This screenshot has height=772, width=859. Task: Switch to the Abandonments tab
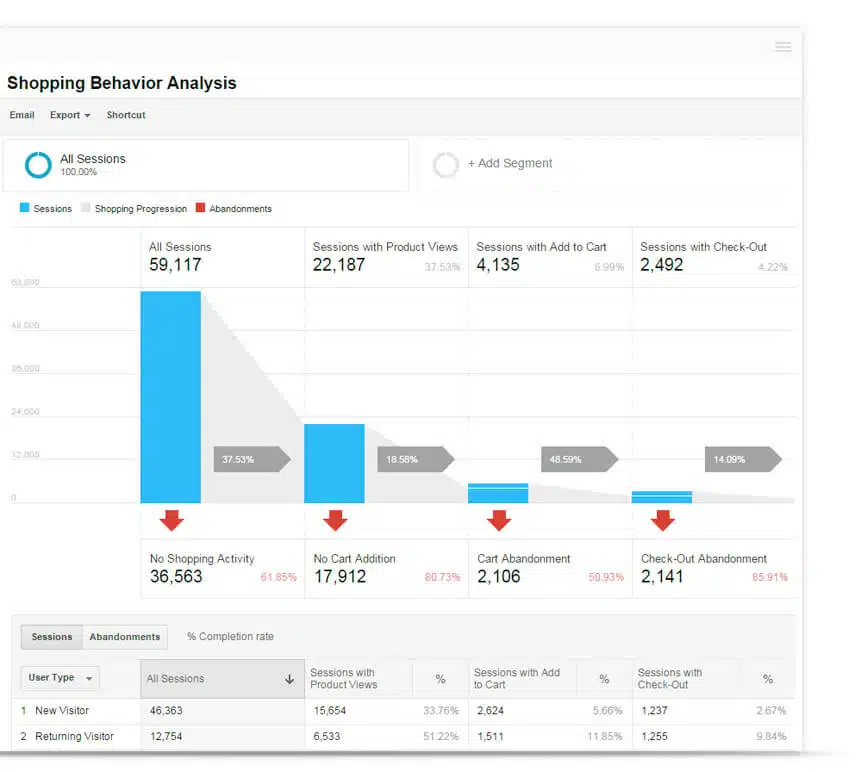(x=125, y=637)
